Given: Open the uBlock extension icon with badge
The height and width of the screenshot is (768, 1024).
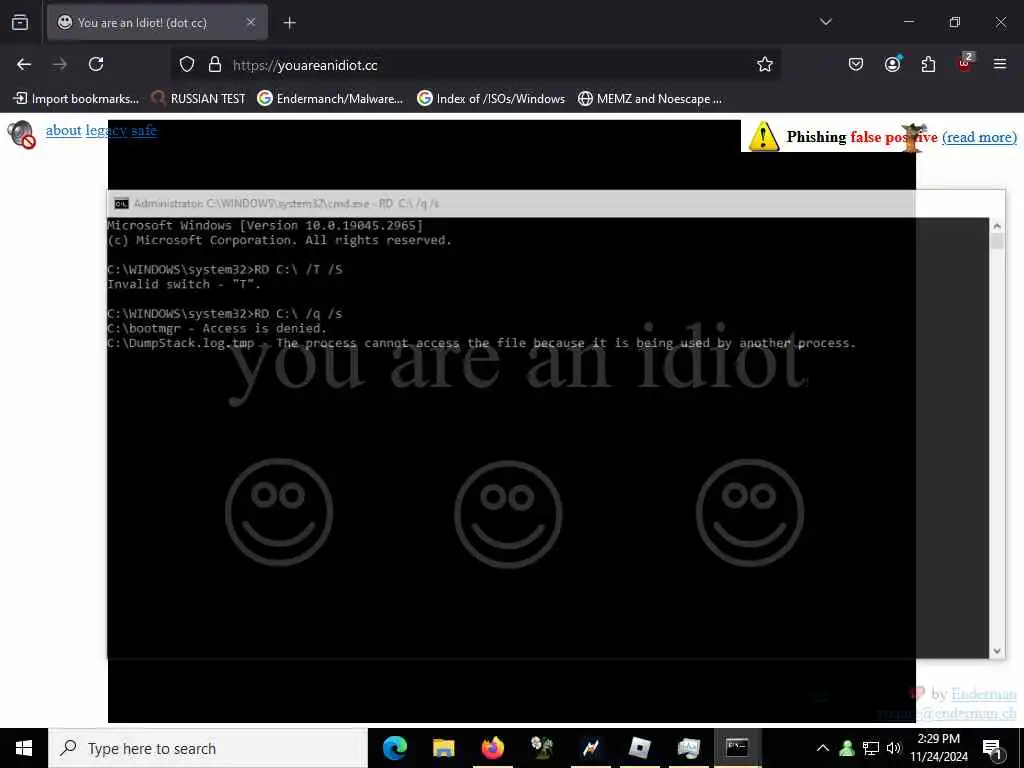Looking at the screenshot, I should point(965,63).
